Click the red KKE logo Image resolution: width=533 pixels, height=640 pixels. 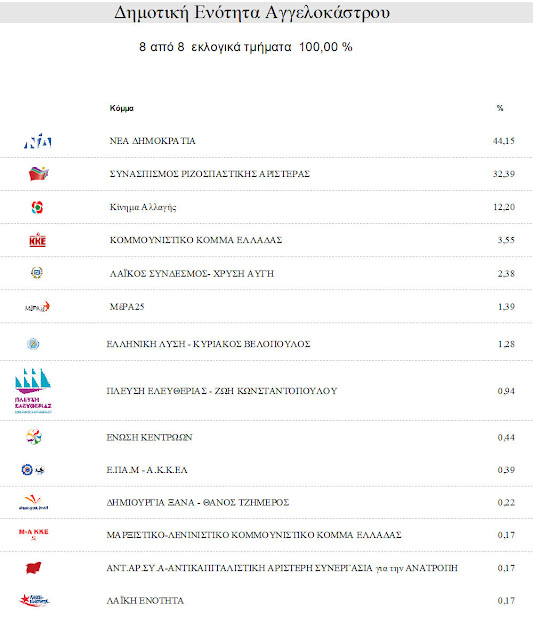[37, 240]
